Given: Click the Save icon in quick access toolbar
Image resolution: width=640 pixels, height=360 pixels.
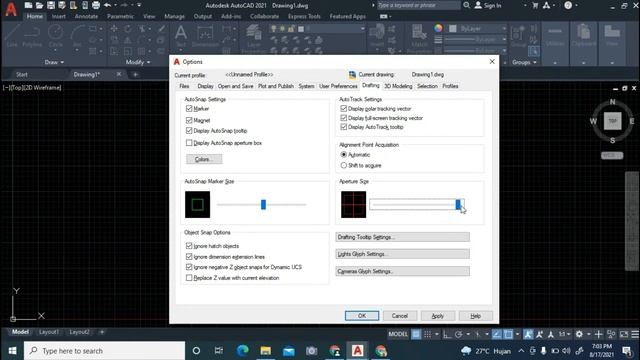Looking at the screenshot, I should click(51, 5).
